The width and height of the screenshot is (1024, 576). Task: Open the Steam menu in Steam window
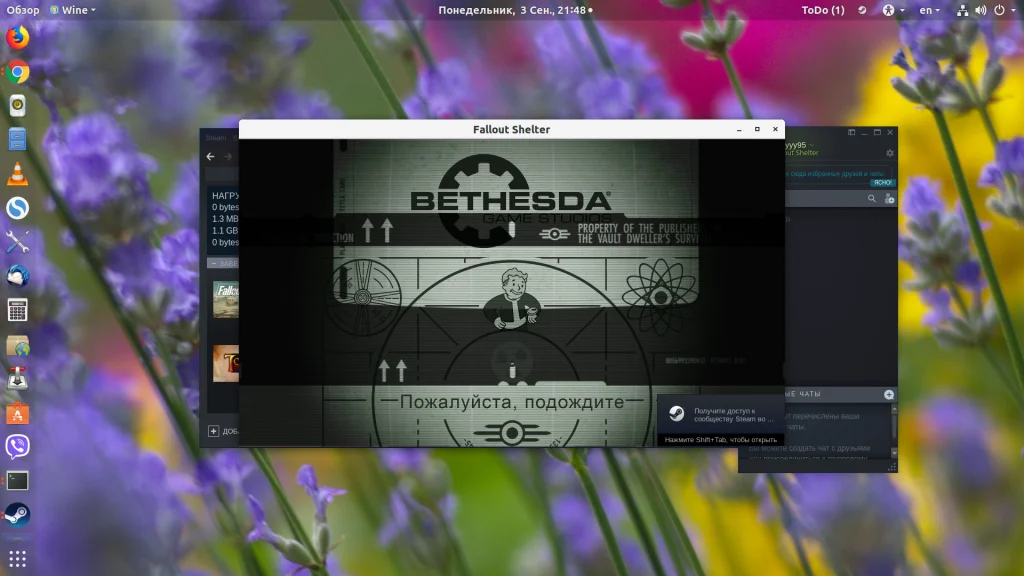coord(216,138)
